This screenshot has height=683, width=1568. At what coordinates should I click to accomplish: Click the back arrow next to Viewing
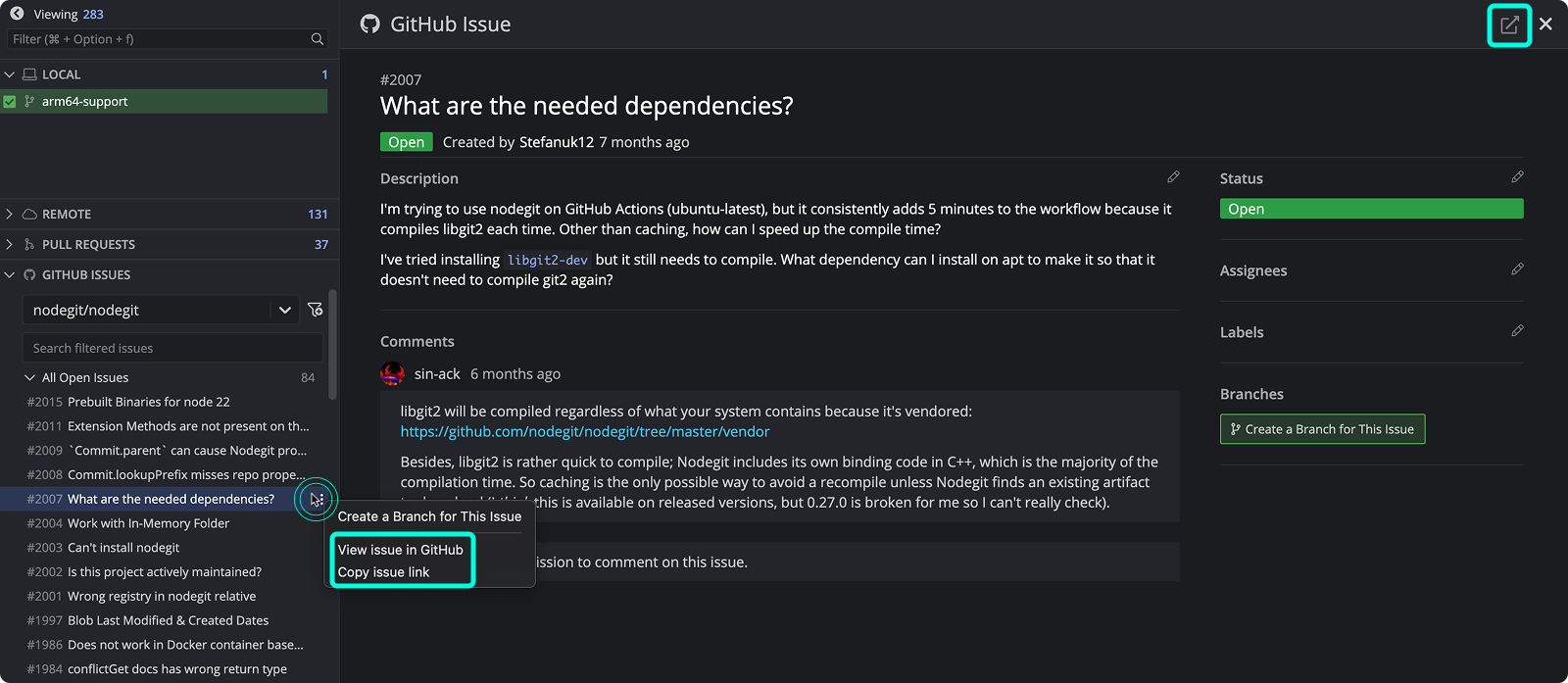pyautogui.click(x=17, y=14)
